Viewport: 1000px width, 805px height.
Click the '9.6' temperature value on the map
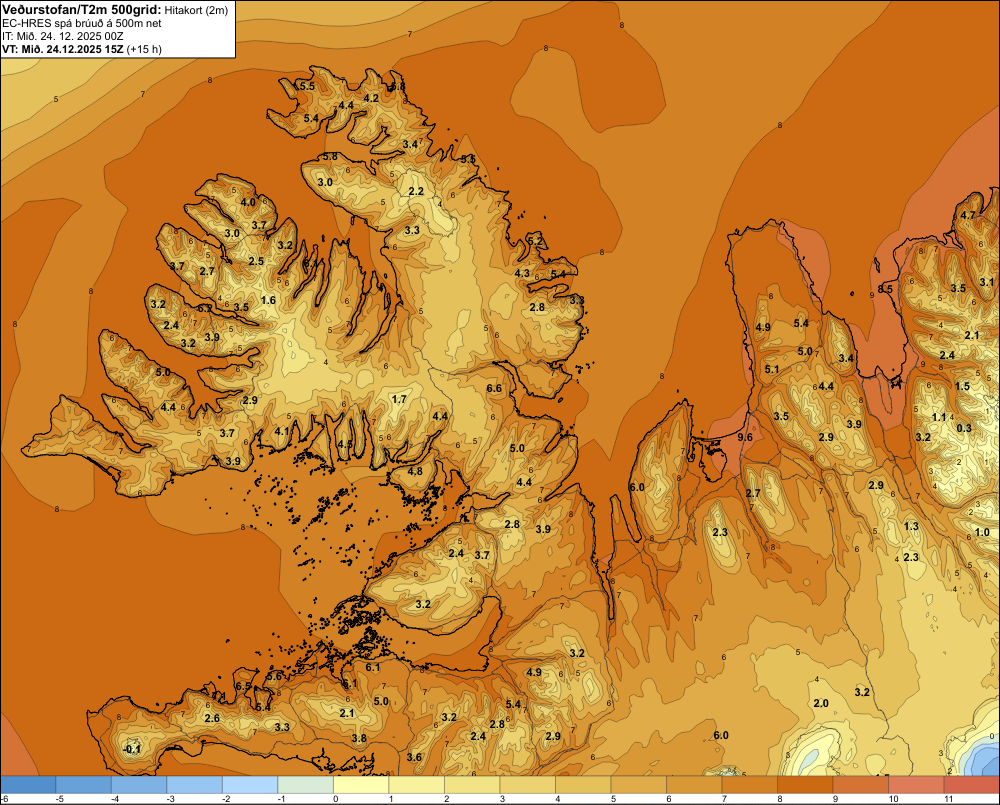coord(745,437)
